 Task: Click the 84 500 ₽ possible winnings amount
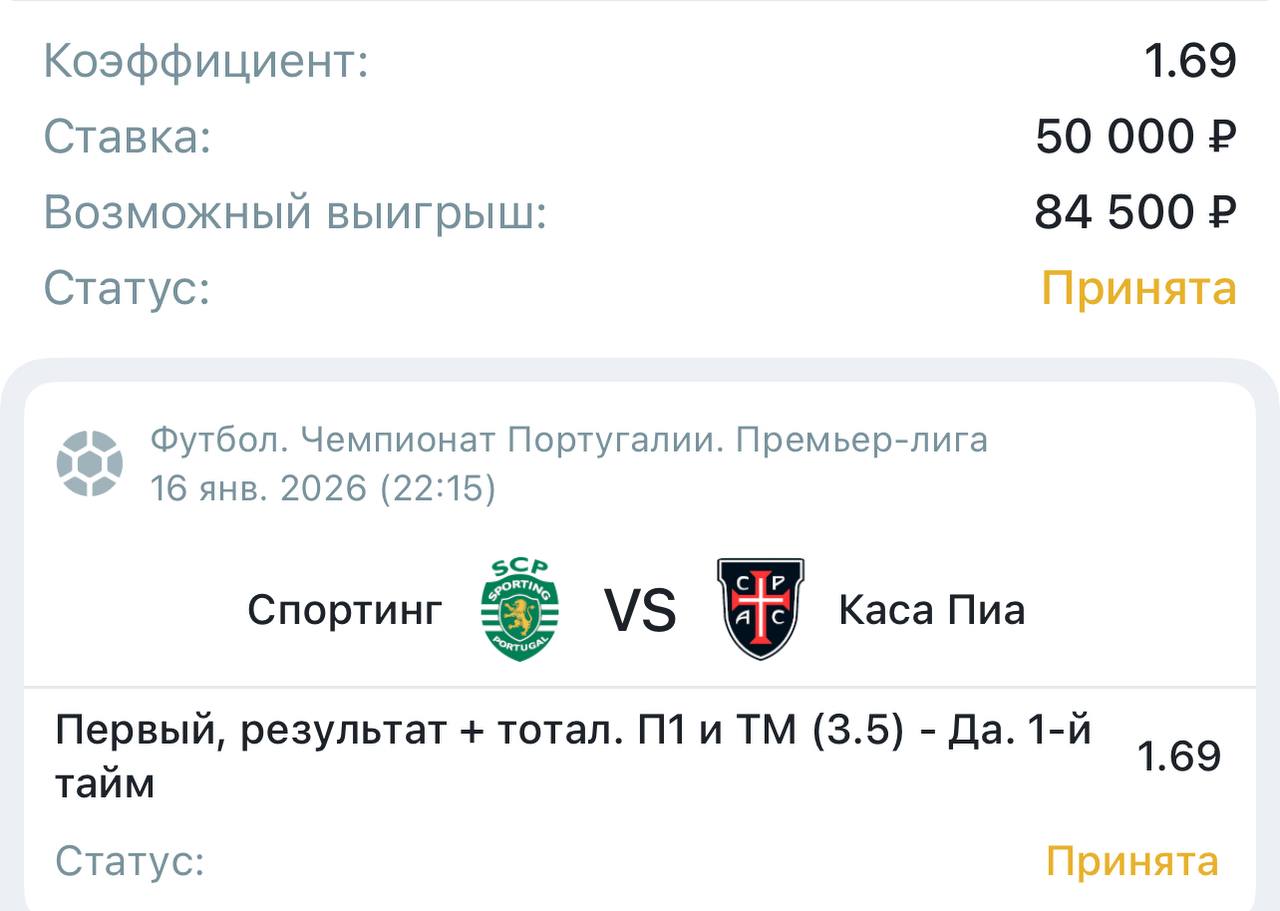pos(1135,212)
